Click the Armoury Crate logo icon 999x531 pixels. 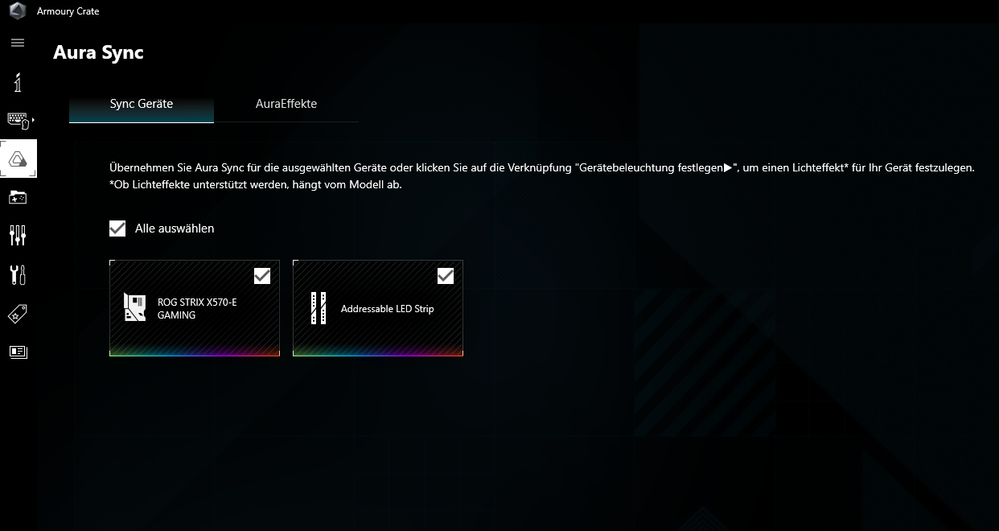coord(17,11)
